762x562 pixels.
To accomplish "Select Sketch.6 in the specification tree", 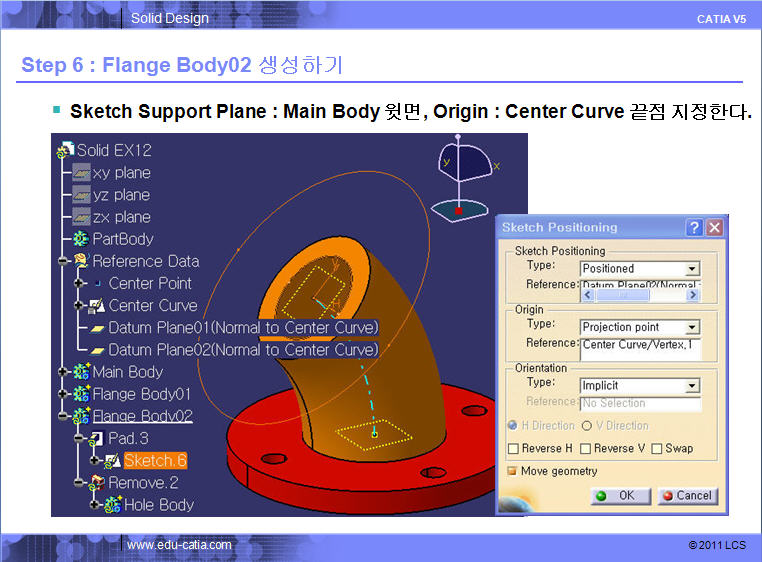I will pyautogui.click(x=154, y=461).
